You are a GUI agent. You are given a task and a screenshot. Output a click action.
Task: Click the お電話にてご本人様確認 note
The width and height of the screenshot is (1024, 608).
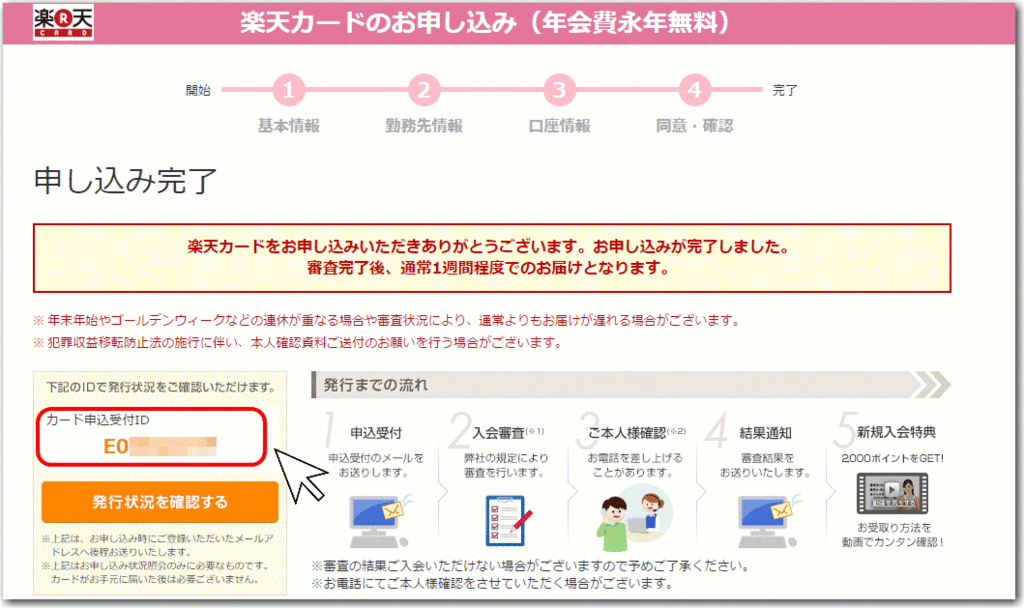point(492,583)
